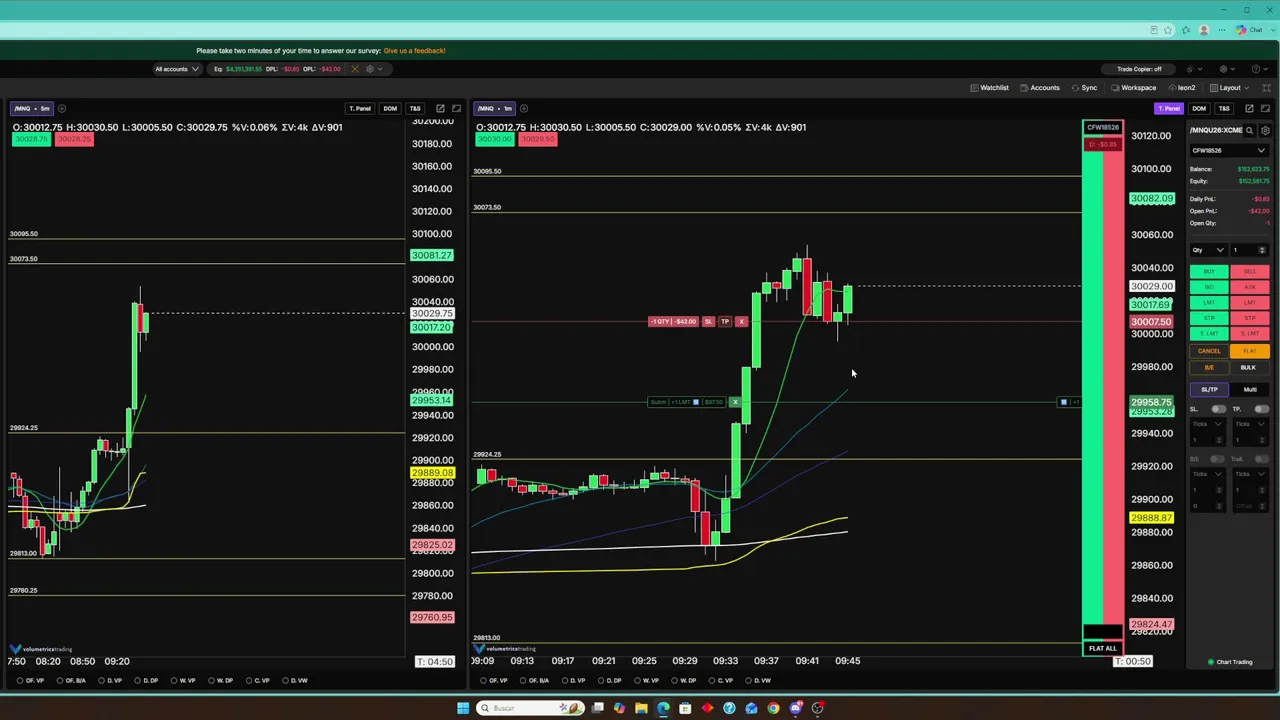Switch to the SL/TP tab
Screen dimensions: 1280x720
tap(1209, 389)
